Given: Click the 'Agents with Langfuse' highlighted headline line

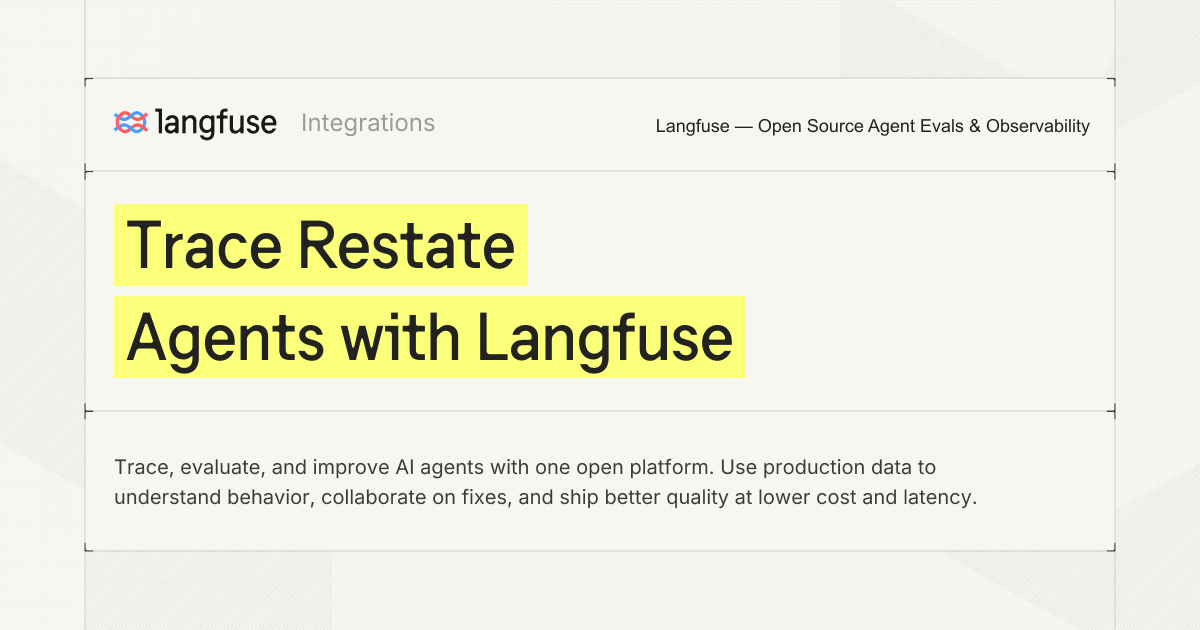Looking at the screenshot, I should (430, 337).
